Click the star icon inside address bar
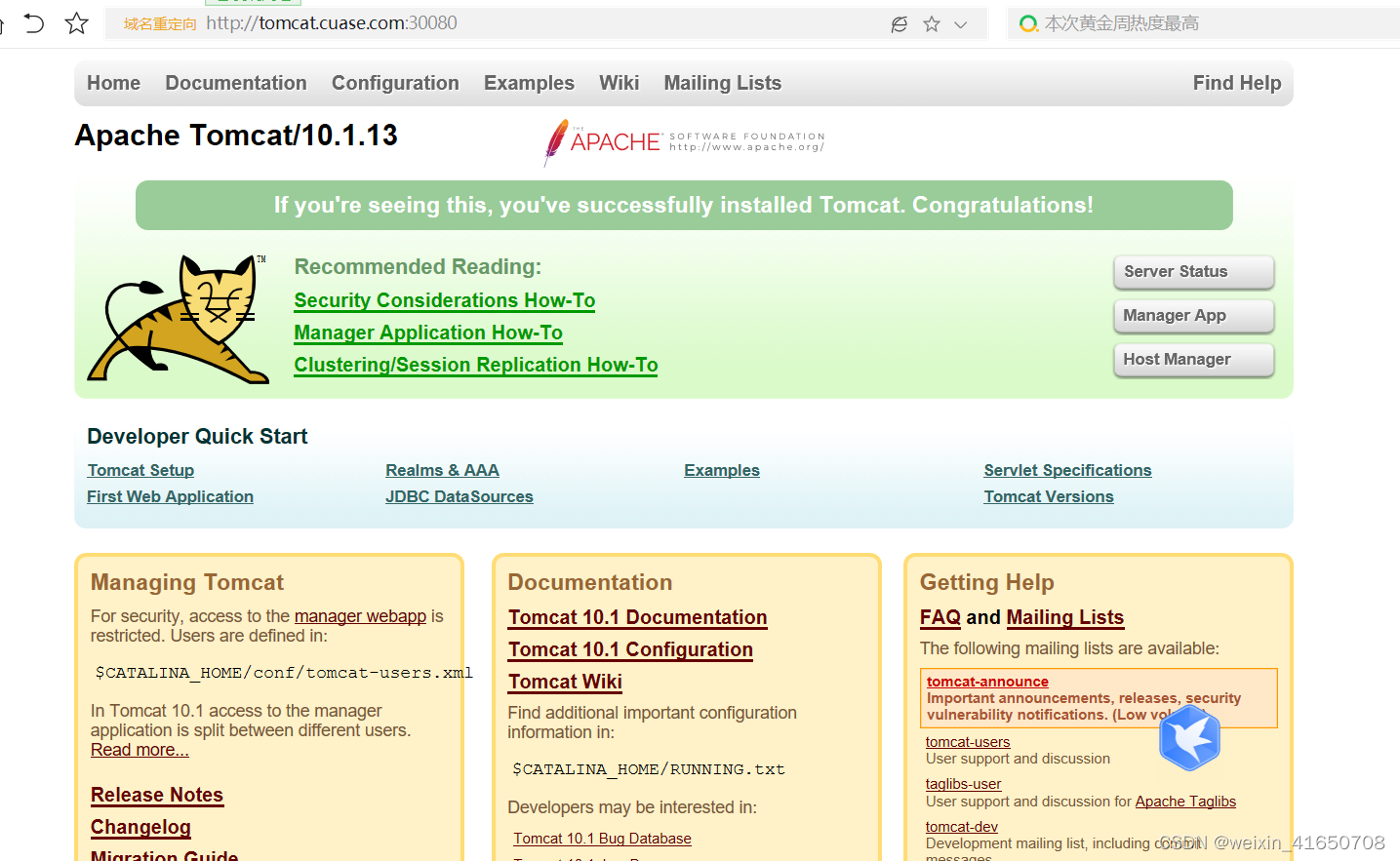Screen dimensions: 1400x861 pos(932,24)
